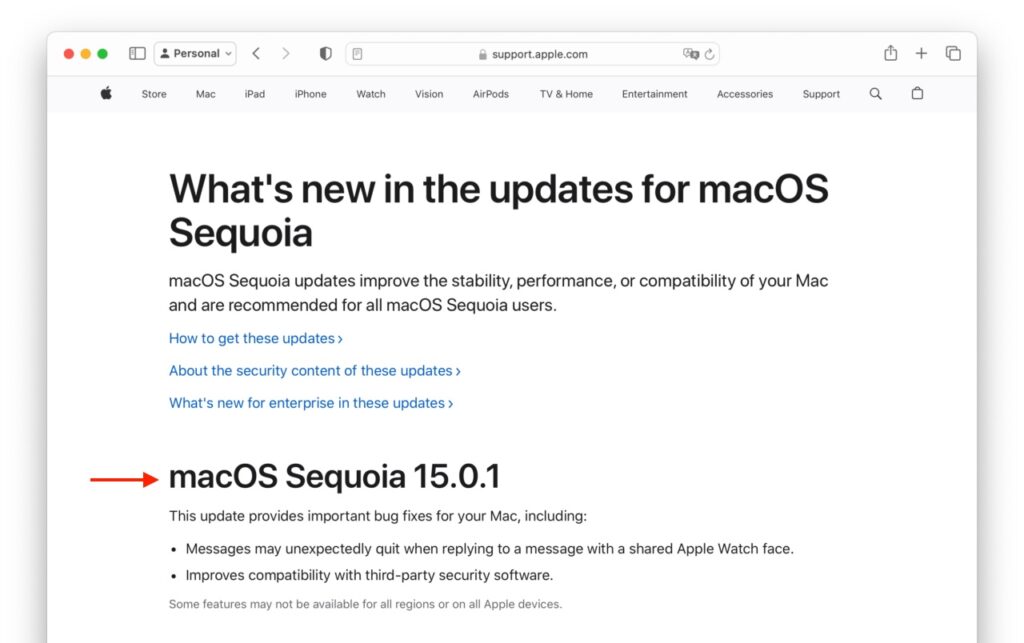Image resolution: width=1024 pixels, height=643 pixels.
Task: Open the Personal profile dropdown
Action: click(x=194, y=53)
